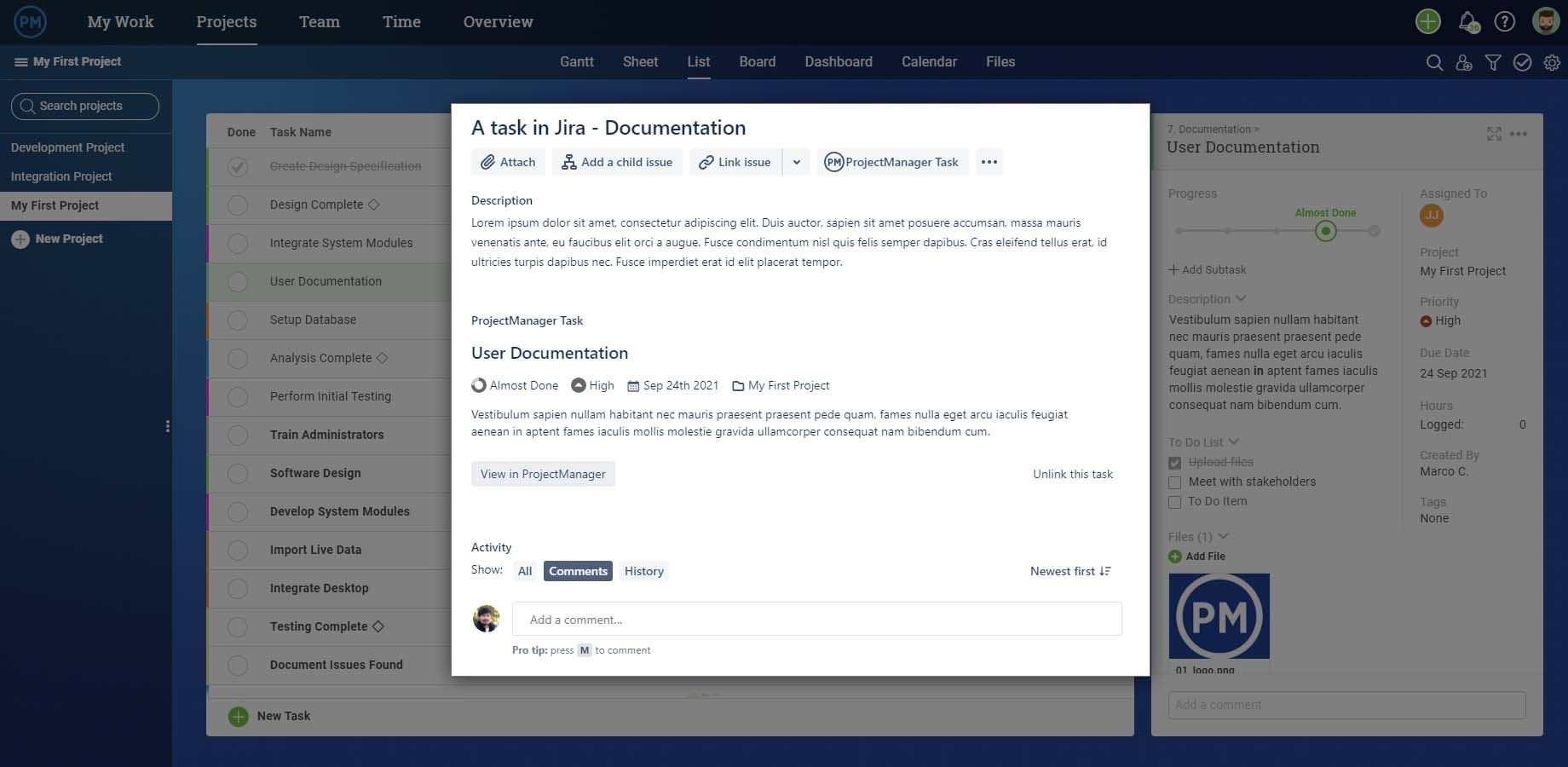Toggle done circle for Create Design Specification

(x=238, y=167)
